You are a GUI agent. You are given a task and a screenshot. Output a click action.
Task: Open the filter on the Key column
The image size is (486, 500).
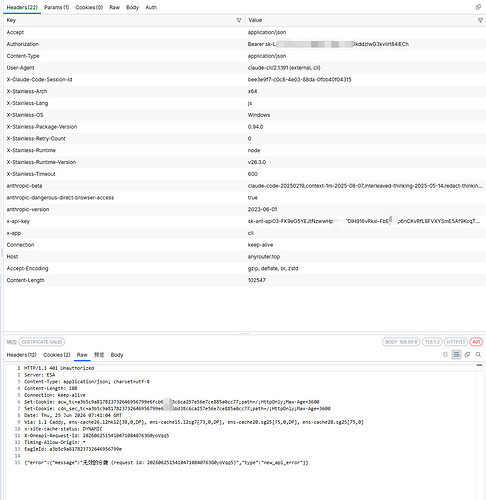[239, 20]
